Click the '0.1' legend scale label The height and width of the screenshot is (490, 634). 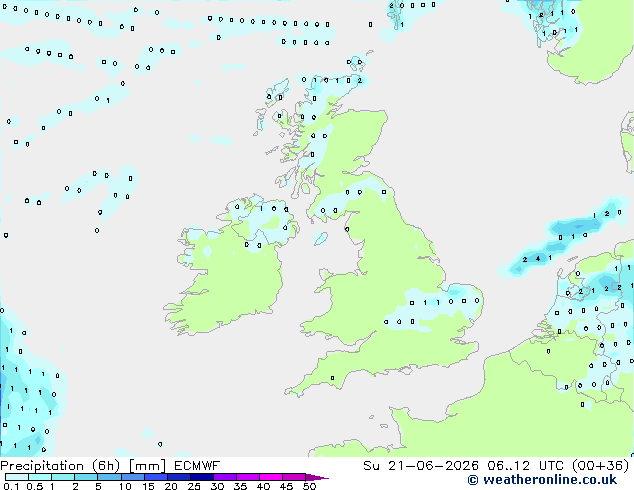pos(11,486)
